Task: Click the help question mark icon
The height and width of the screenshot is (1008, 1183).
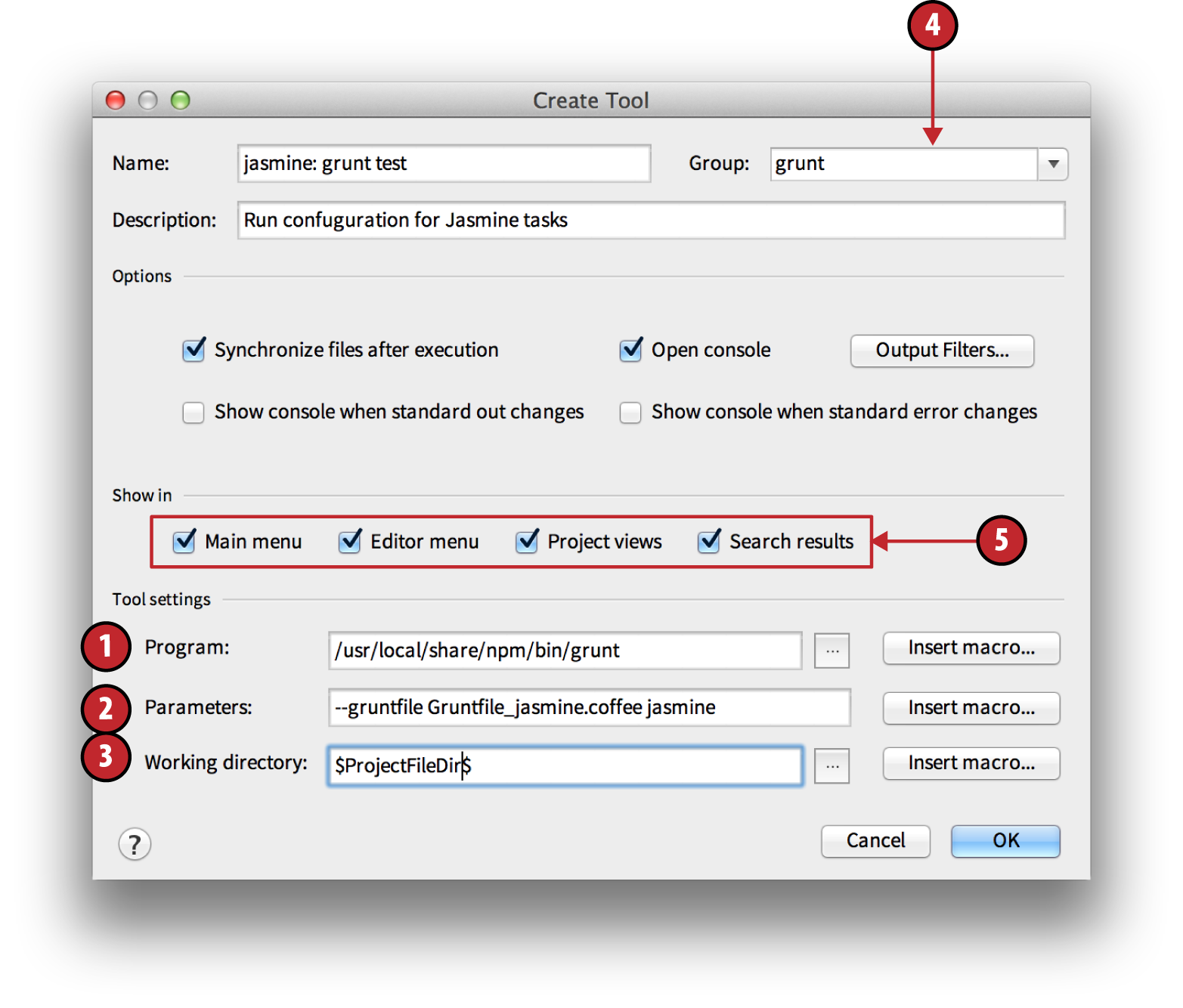Action: [135, 844]
